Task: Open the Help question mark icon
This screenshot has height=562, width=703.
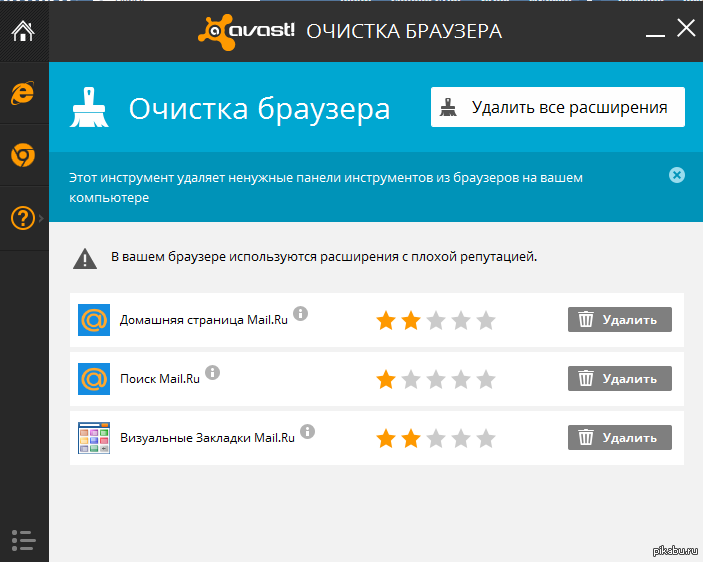Action: pos(22,218)
